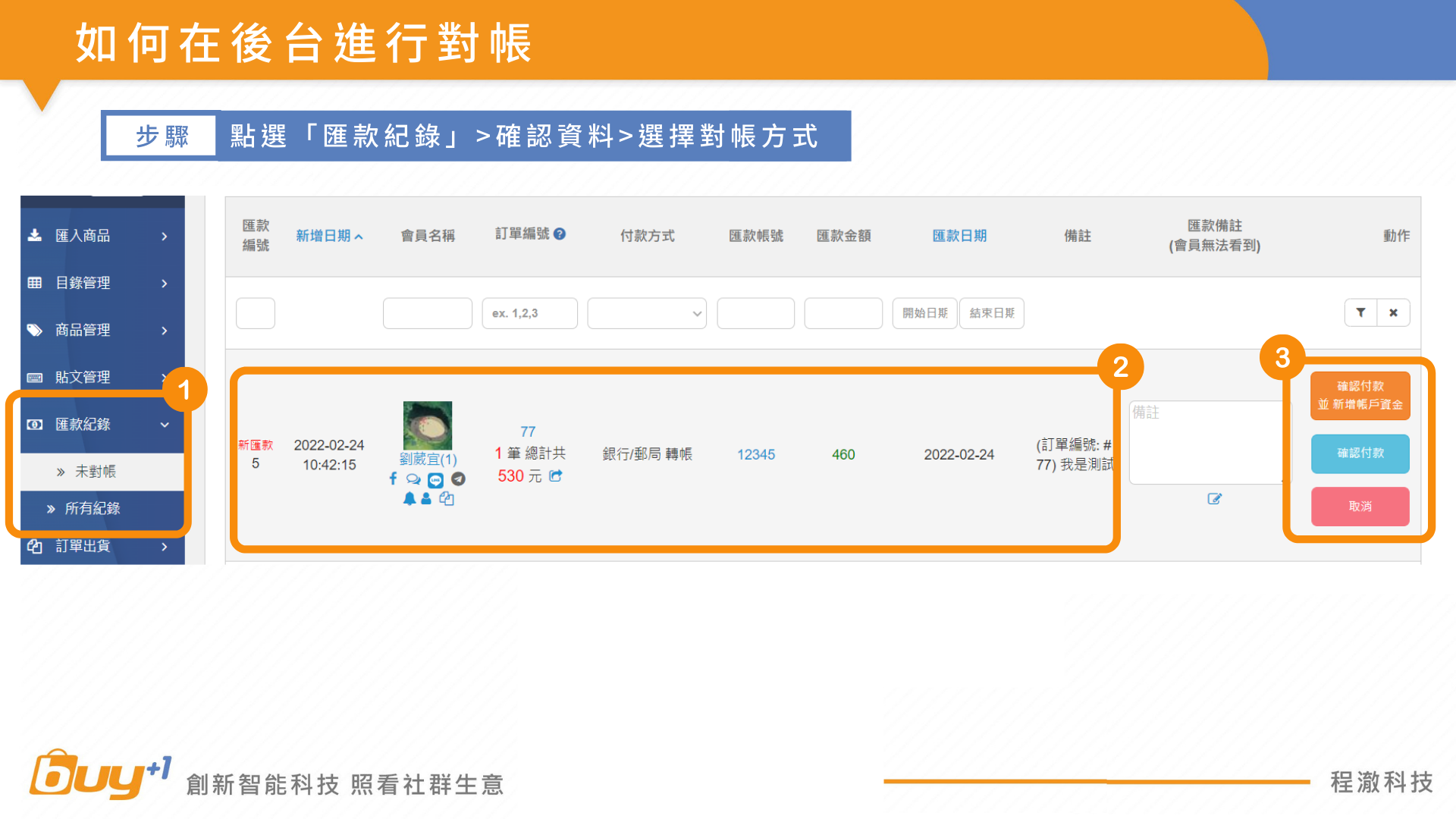Open the 付款方式 filter dropdown
1456x819 pixels.
point(646,313)
